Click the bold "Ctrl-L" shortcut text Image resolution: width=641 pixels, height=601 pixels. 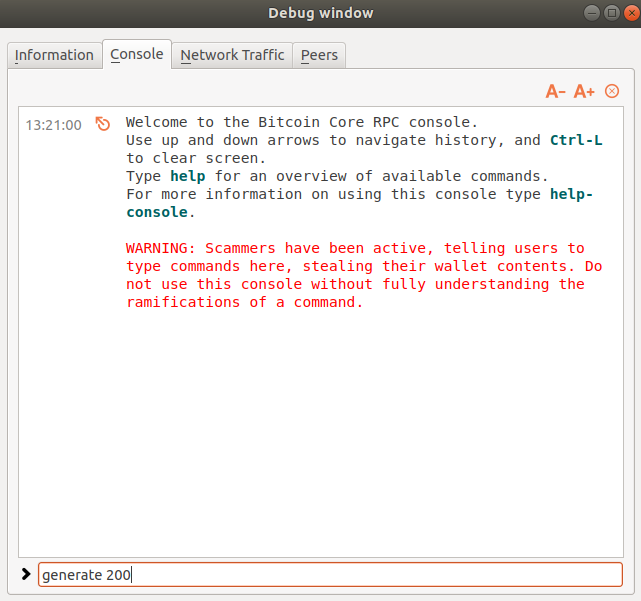click(576, 140)
